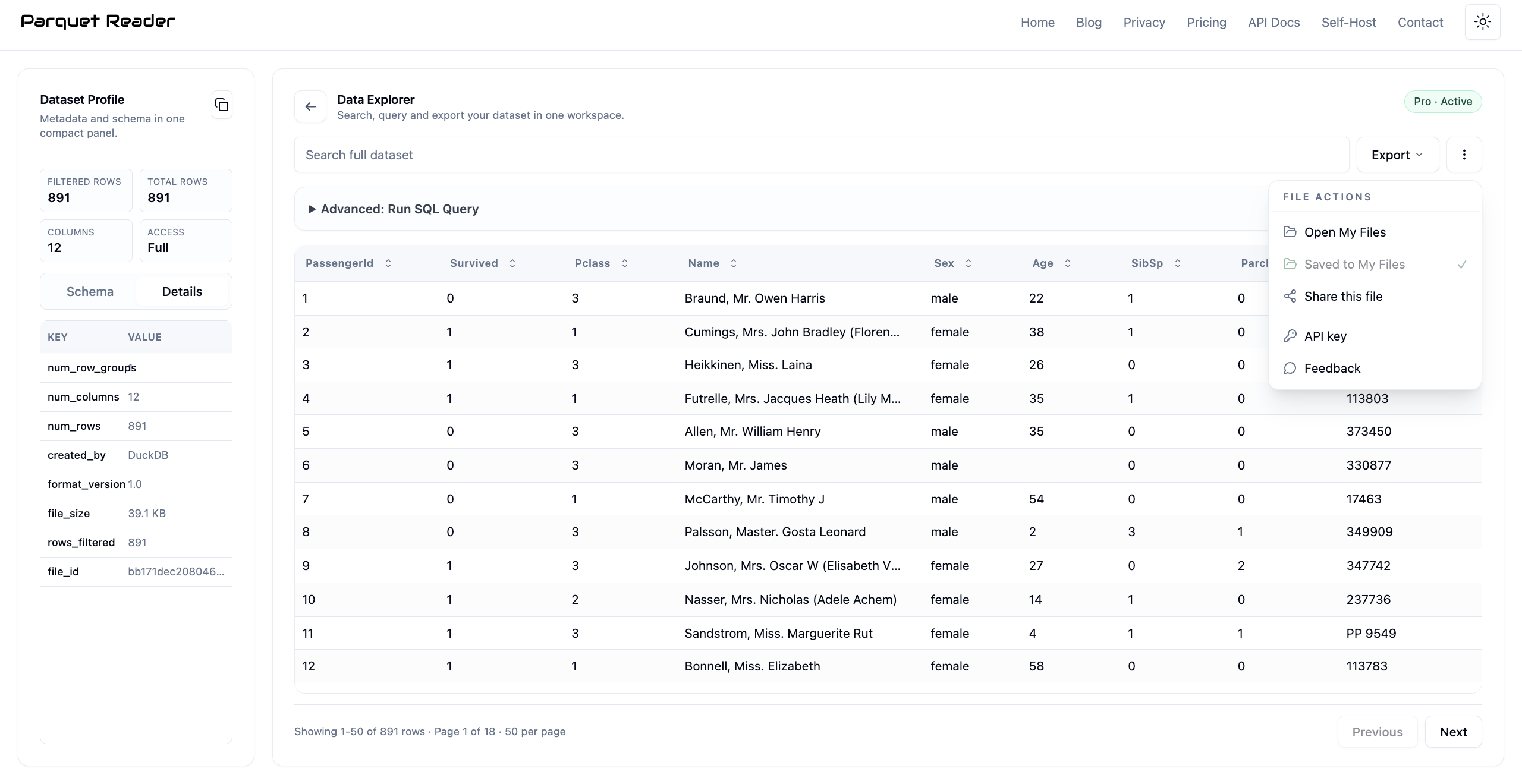This screenshot has width=1522, height=784.
Task: Sort by Pclass column arrows
Action: tap(625, 263)
